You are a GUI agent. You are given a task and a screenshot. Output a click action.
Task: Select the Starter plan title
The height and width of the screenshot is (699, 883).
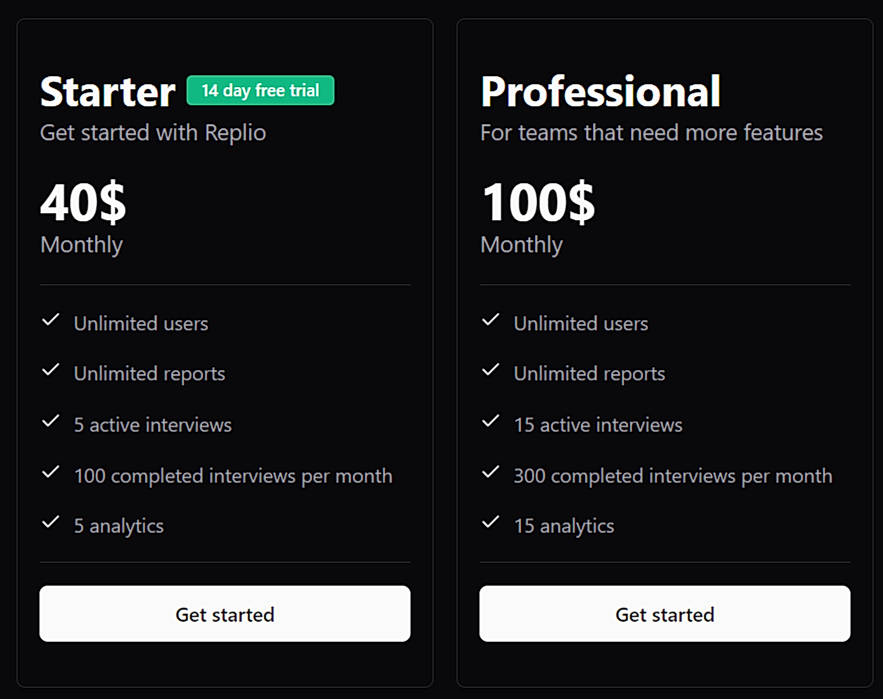tap(107, 91)
